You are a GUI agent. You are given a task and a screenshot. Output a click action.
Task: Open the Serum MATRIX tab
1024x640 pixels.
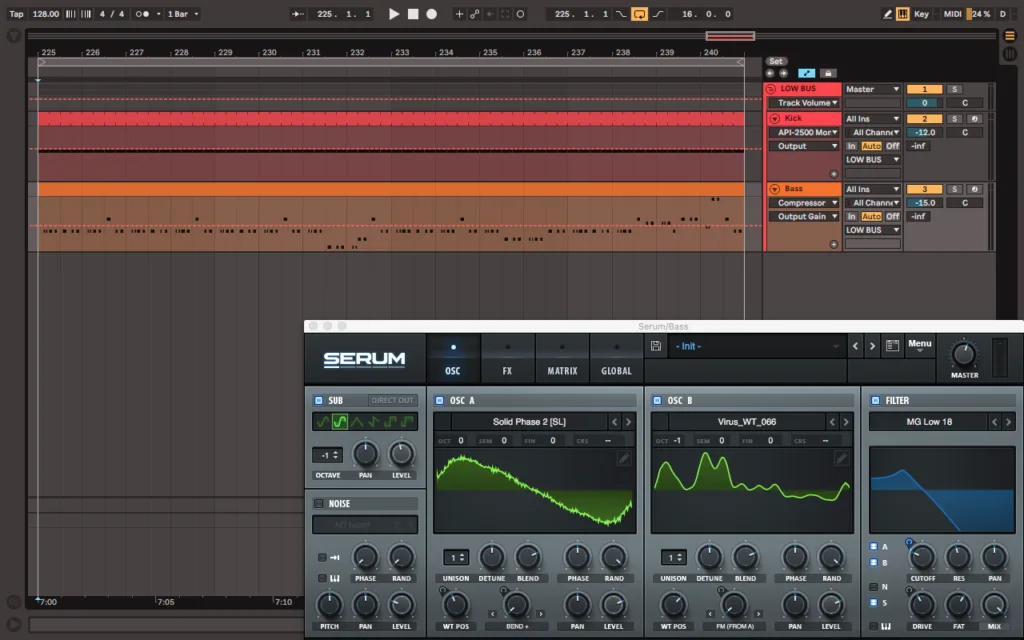point(562,359)
